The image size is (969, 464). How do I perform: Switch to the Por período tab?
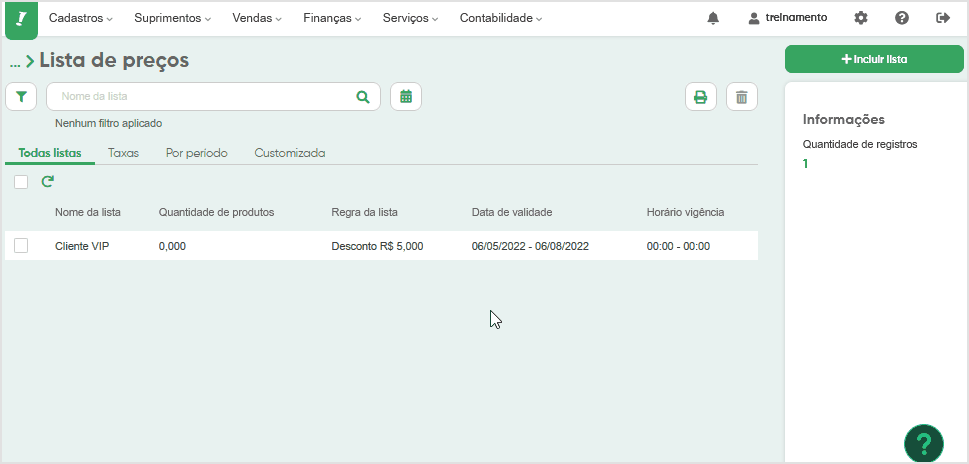197,153
